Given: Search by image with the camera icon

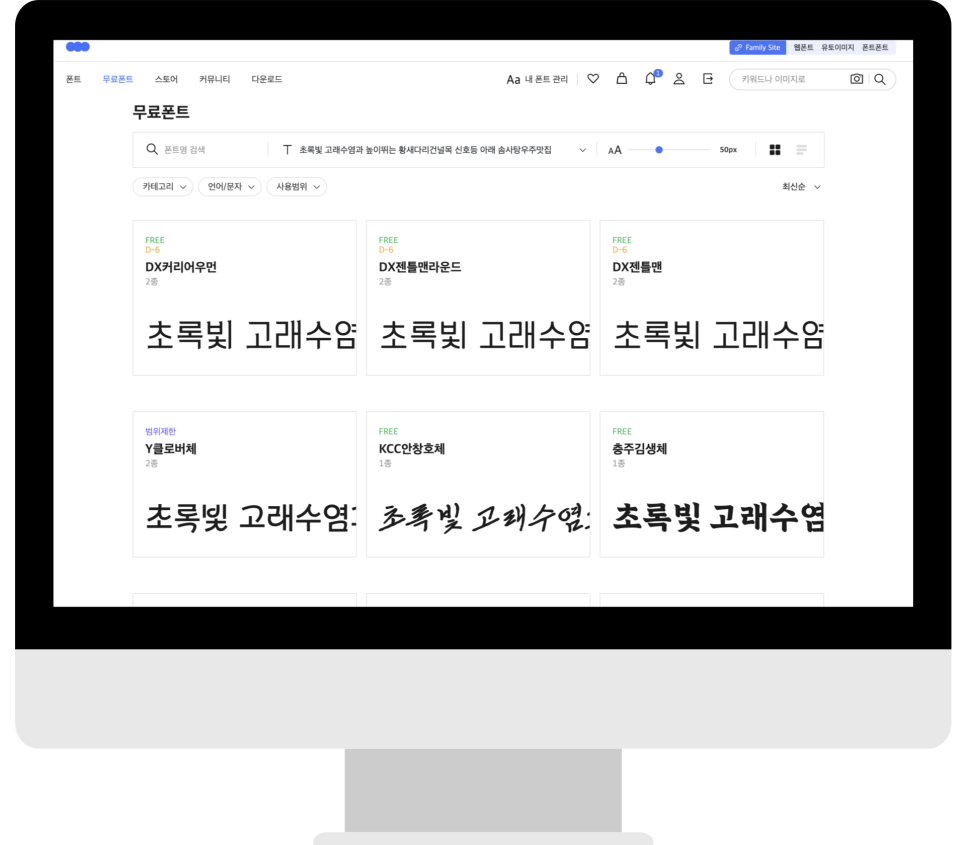Looking at the screenshot, I should click(x=857, y=79).
